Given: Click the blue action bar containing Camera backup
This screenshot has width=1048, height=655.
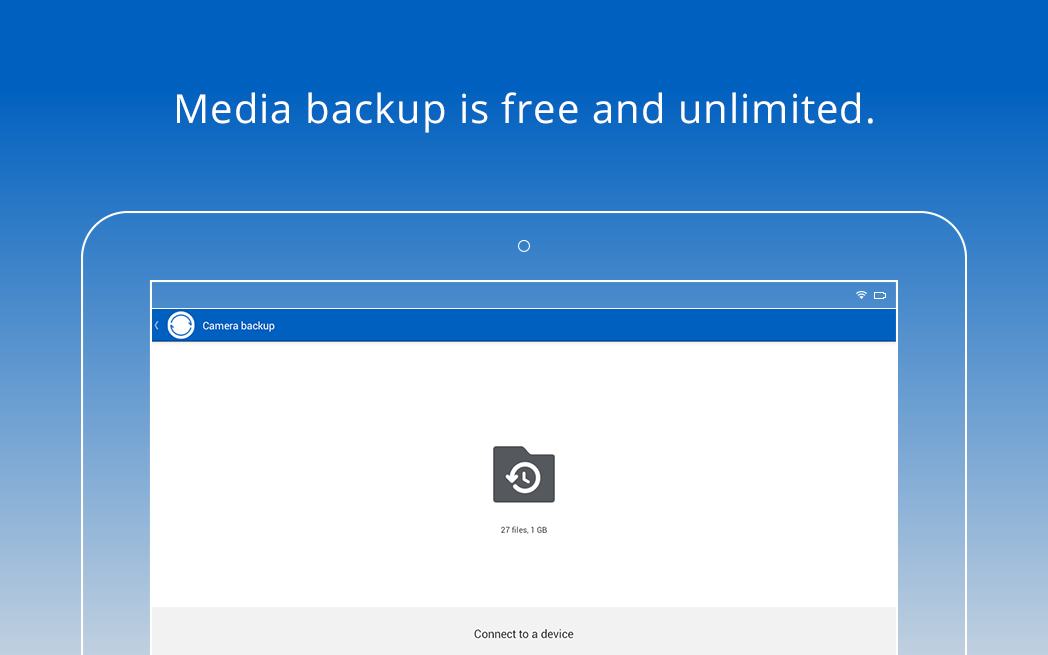Looking at the screenshot, I should (523, 325).
